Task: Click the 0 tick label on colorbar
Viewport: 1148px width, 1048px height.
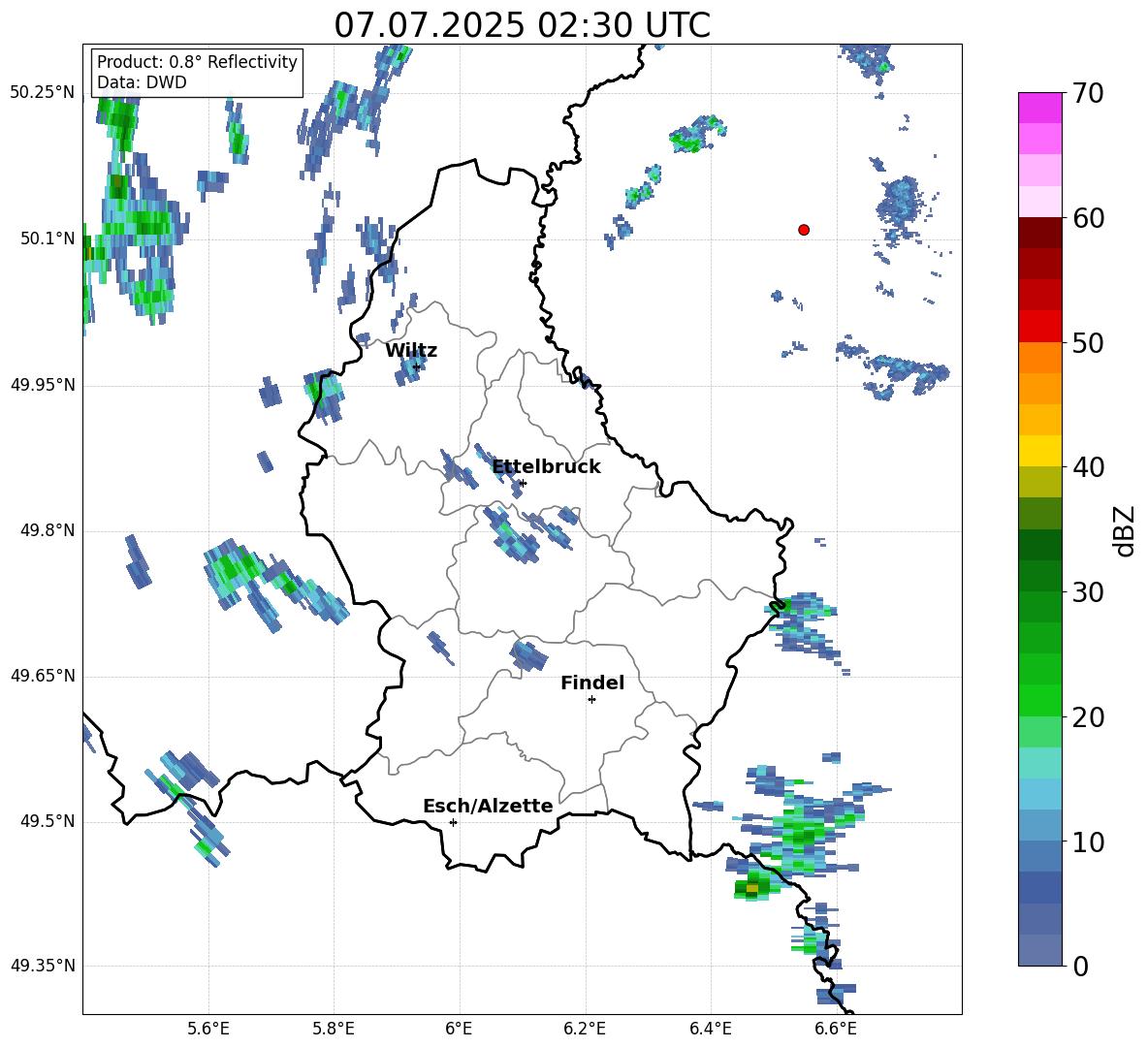Action: click(x=1080, y=966)
